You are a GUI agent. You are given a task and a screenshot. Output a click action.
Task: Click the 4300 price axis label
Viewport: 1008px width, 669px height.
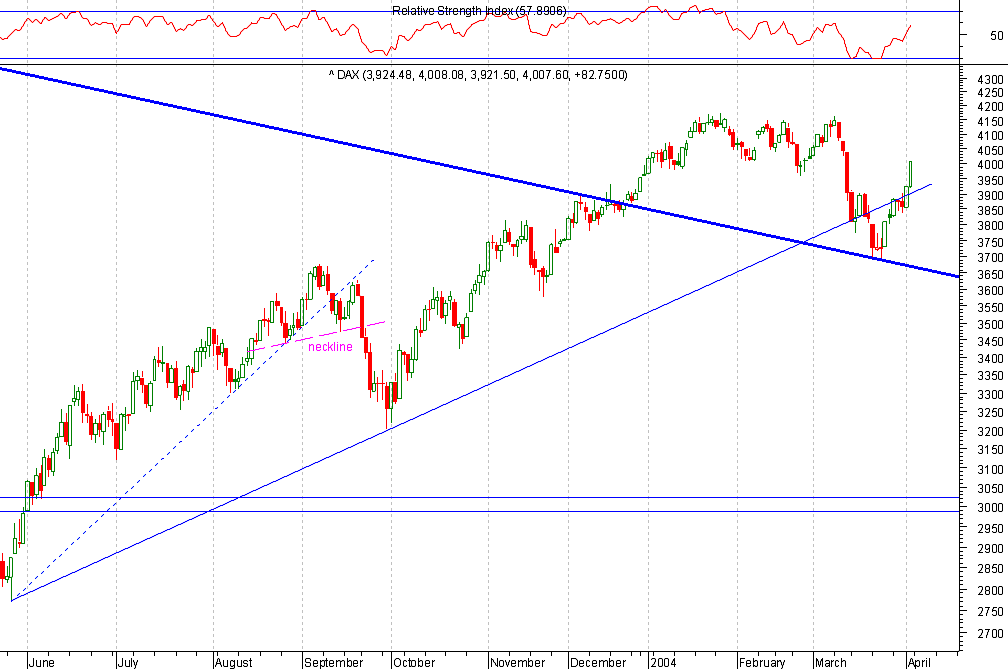point(990,80)
